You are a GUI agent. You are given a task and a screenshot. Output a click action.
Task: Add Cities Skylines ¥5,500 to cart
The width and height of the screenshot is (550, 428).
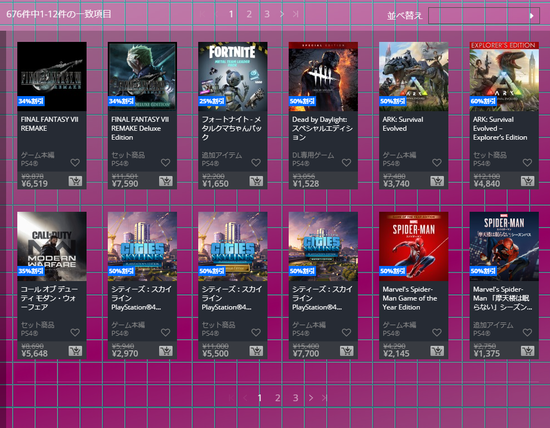(x=256, y=351)
